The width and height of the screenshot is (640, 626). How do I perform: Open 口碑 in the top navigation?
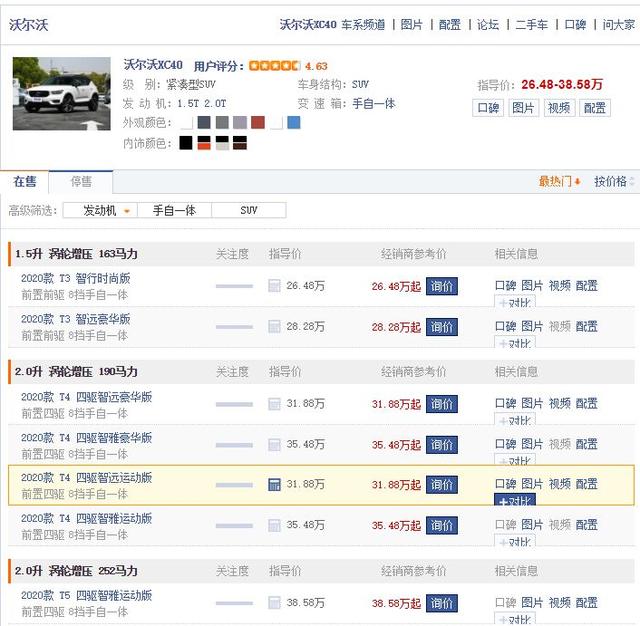(576, 25)
